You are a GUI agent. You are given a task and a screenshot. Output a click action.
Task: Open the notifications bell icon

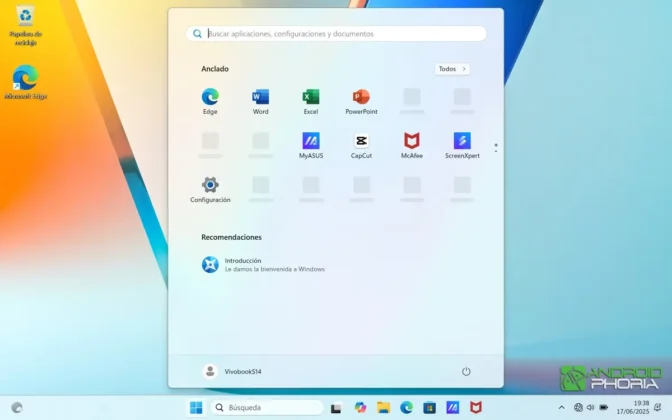pos(657,408)
